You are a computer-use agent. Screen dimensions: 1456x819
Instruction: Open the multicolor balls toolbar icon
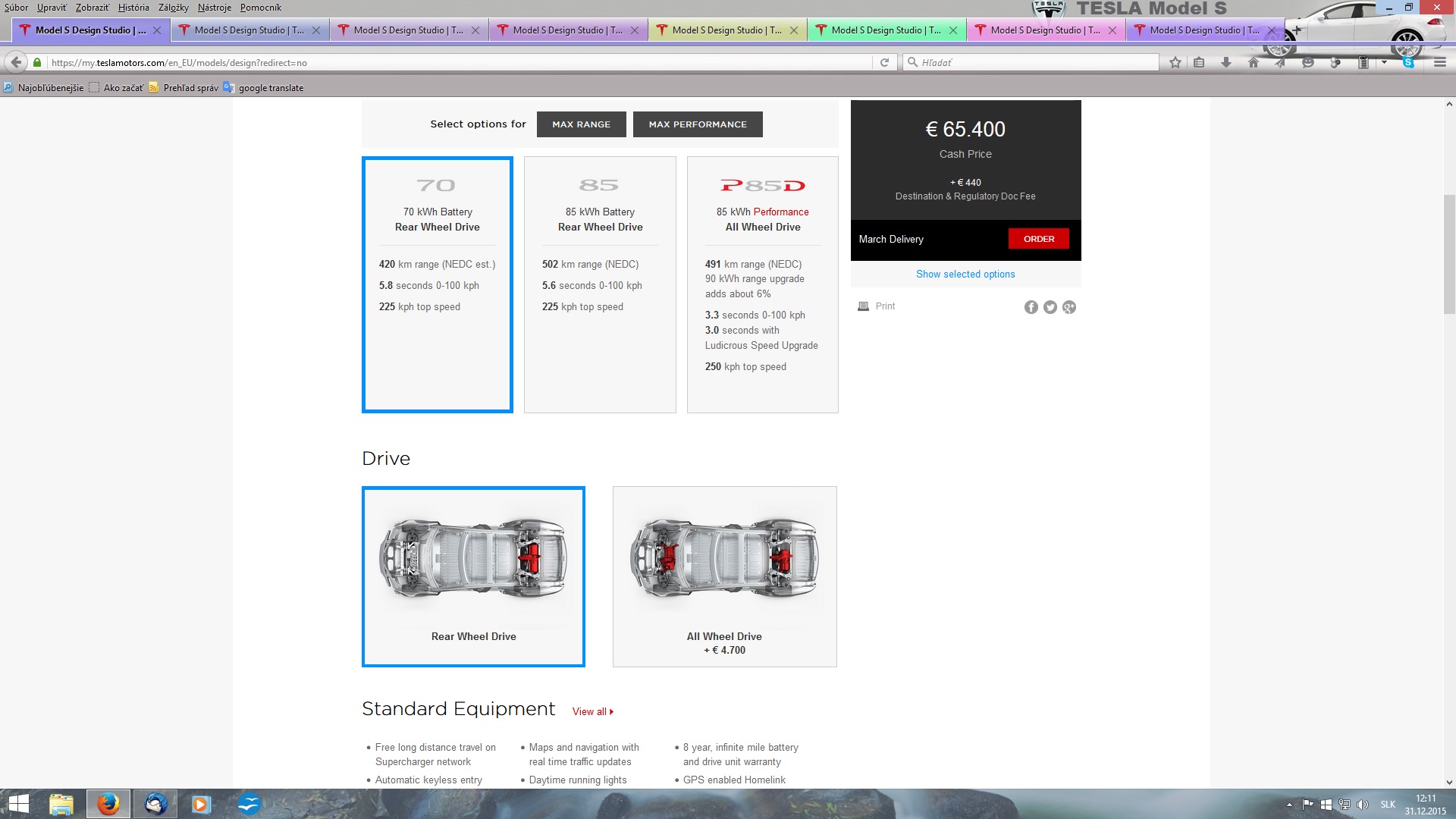tap(1335, 62)
